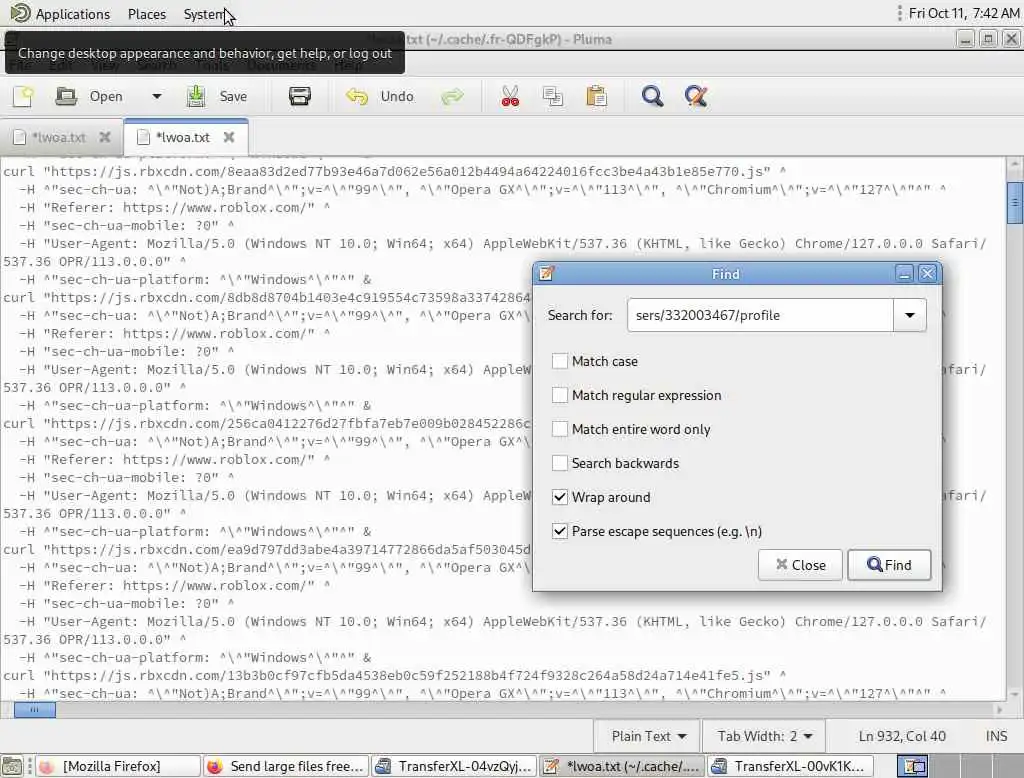Cut selection using scissors icon

coord(510,97)
